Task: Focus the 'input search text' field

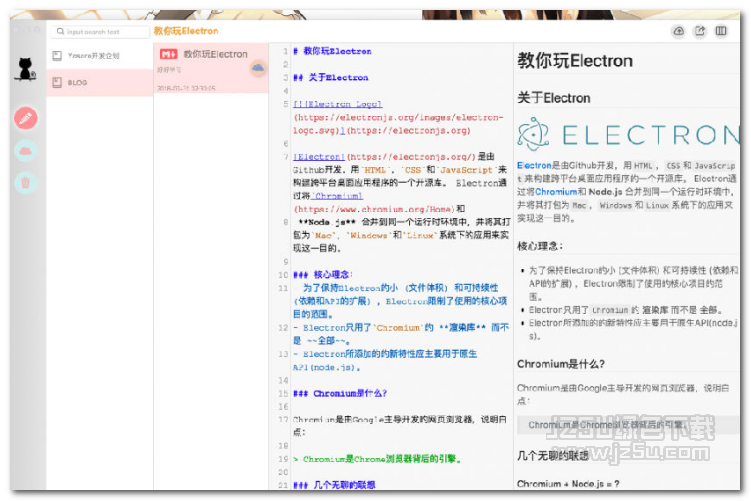Action: click(x=100, y=32)
